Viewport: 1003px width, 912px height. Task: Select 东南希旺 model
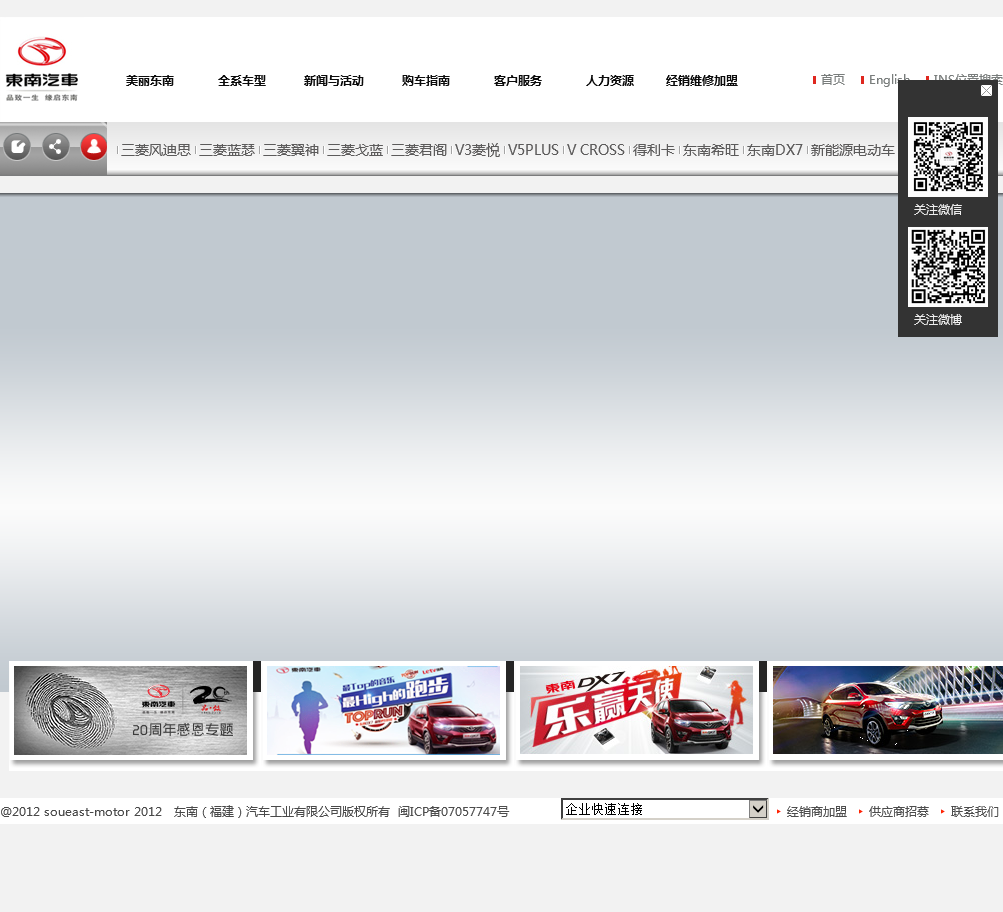point(711,150)
